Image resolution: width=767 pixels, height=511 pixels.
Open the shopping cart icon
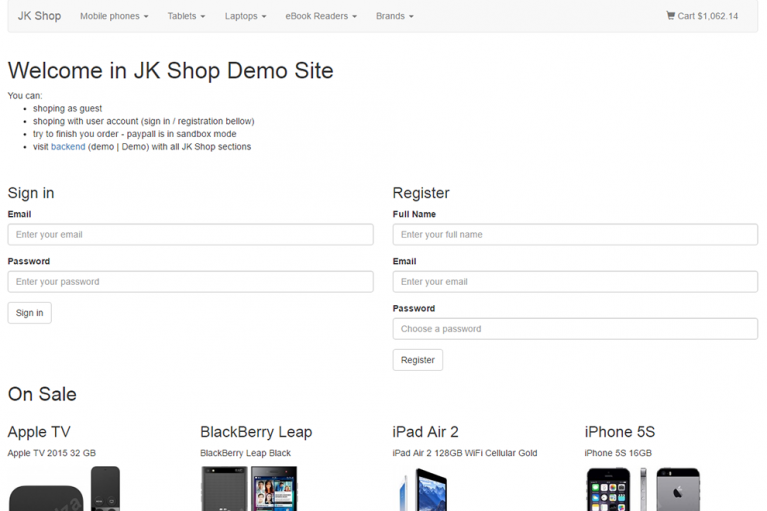(670, 16)
